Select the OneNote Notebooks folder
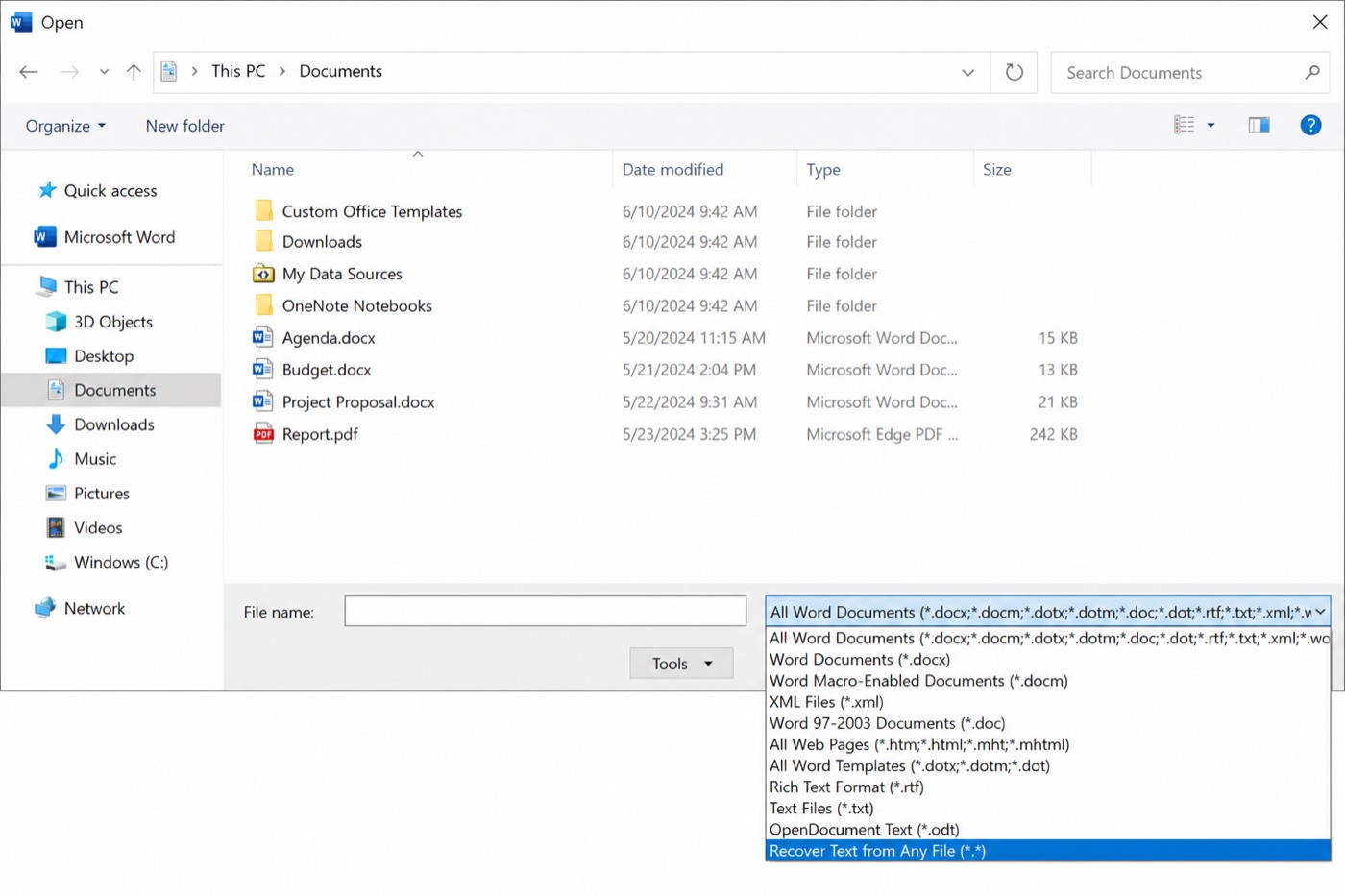Image resolution: width=1345 pixels, height=896 pixels. 356,305
